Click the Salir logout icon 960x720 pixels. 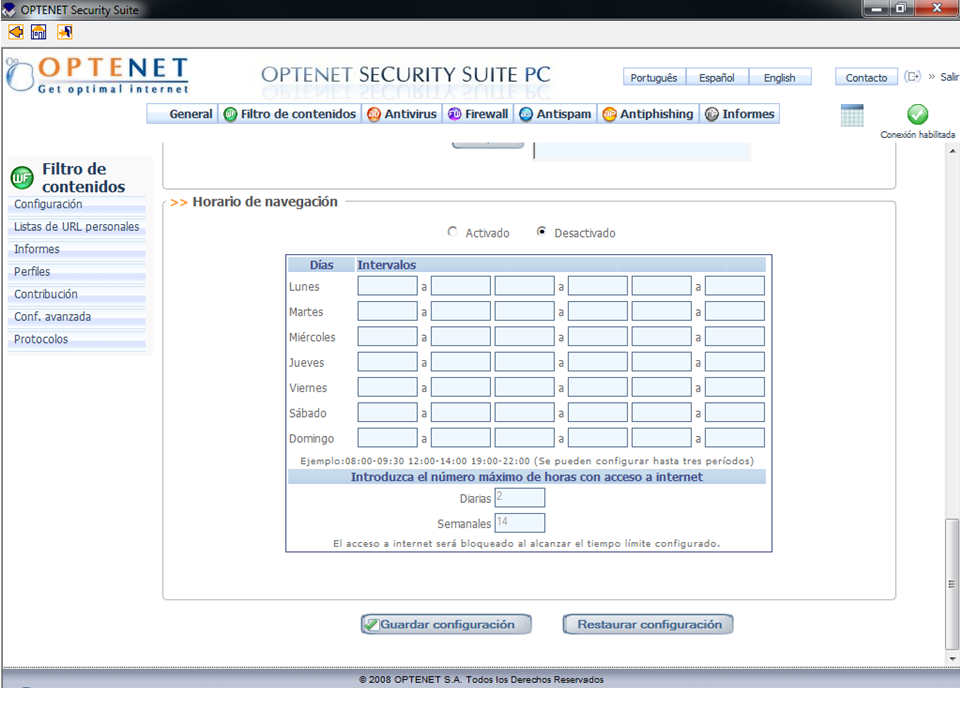pyautogui.click(x=912, y=77)
